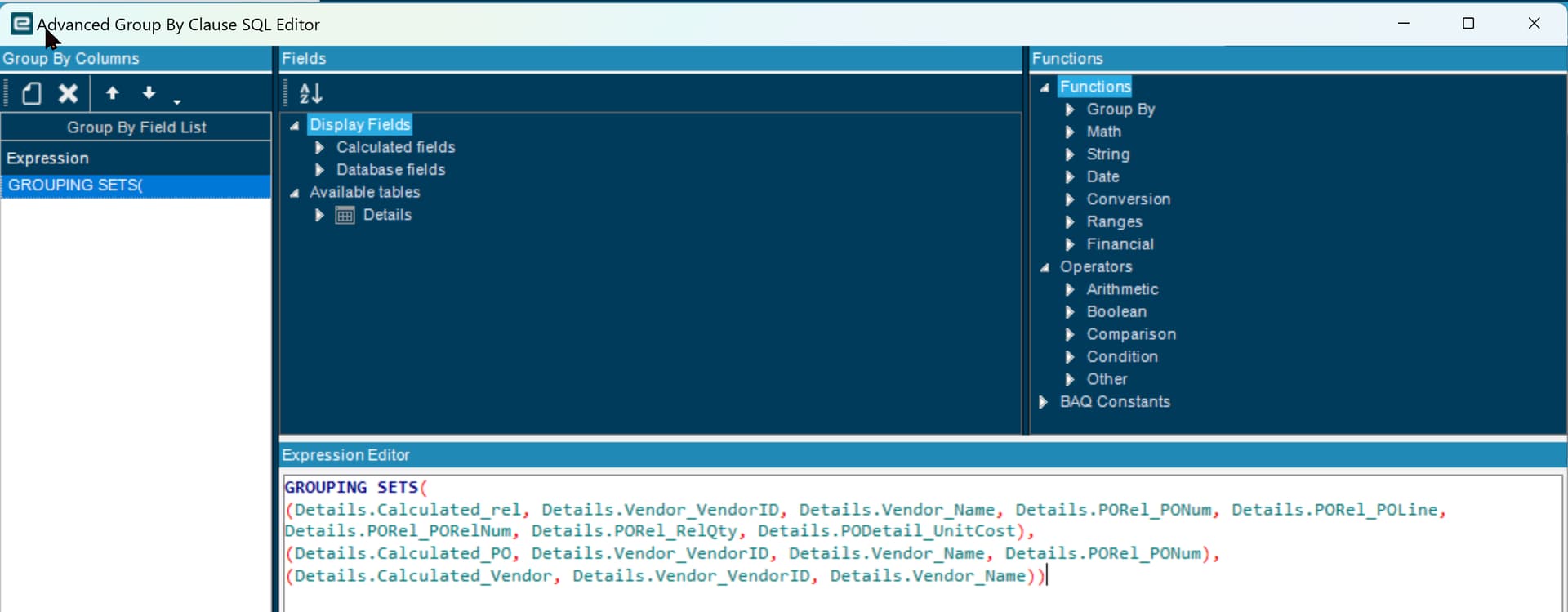The height and width of the screenshot is (612, 1568).
Task: Expand the Arithmetic operators node
Action: tap(1070, 289)
